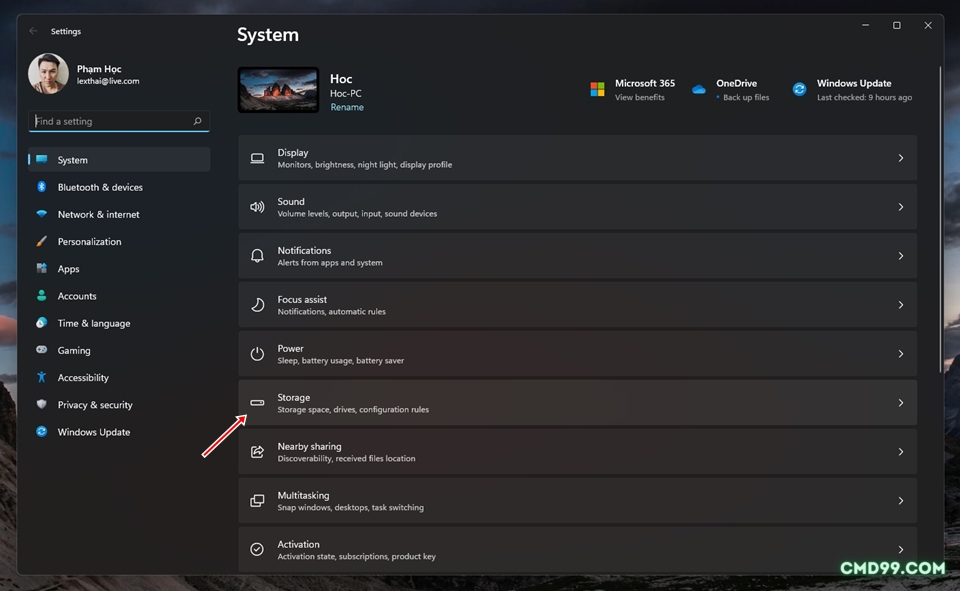Expand the Power row chevron
960x591 pixels.
[901, 354]
